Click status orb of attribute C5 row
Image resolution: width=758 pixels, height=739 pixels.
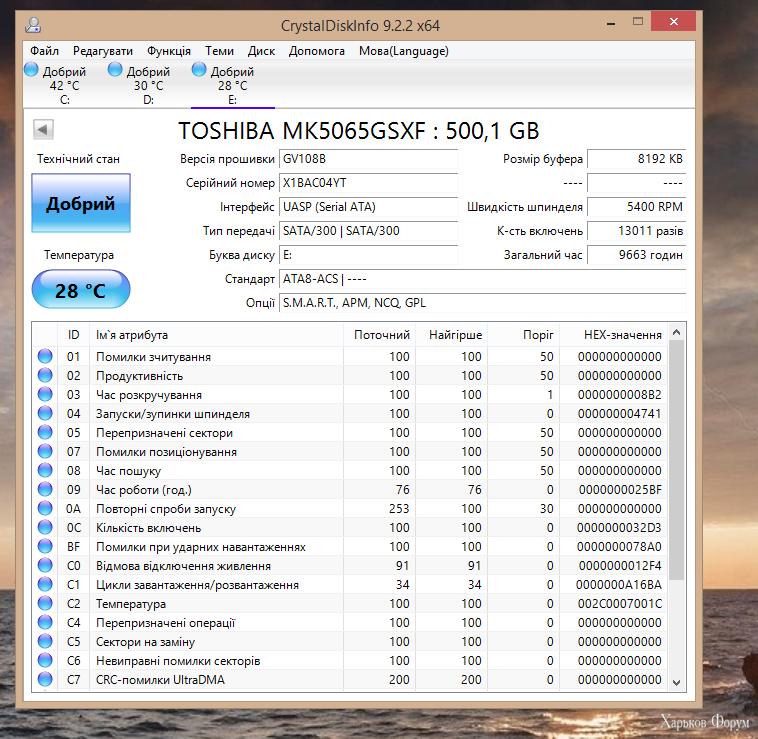[45, 641]
